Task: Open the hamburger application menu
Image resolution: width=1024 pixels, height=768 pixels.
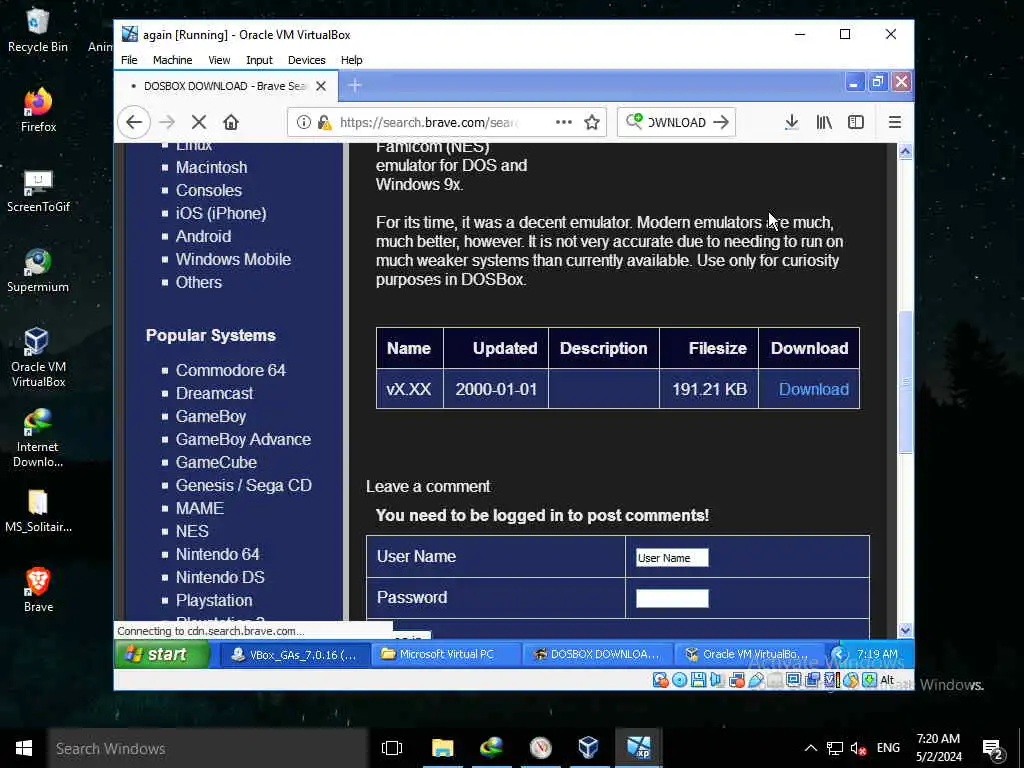Action: pyautogui.click(x=895, y=122)
